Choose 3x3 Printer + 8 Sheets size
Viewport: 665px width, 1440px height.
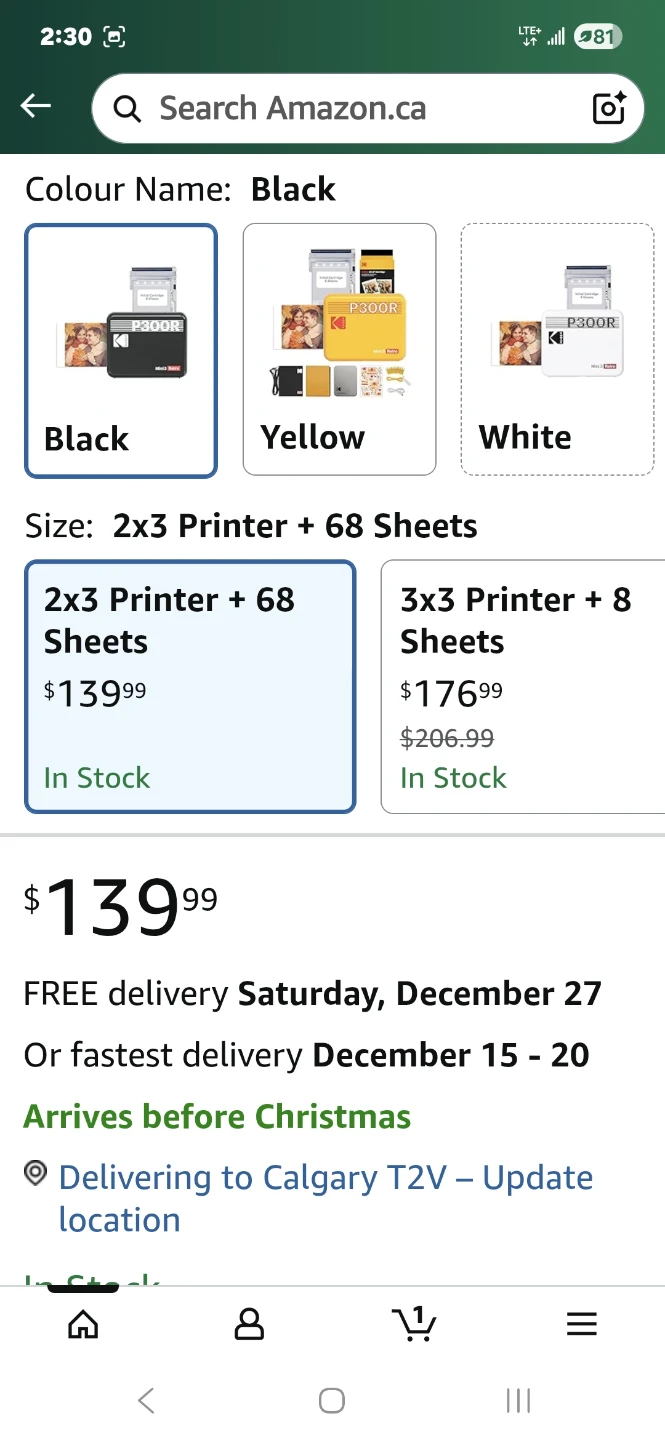coord(523,686)
